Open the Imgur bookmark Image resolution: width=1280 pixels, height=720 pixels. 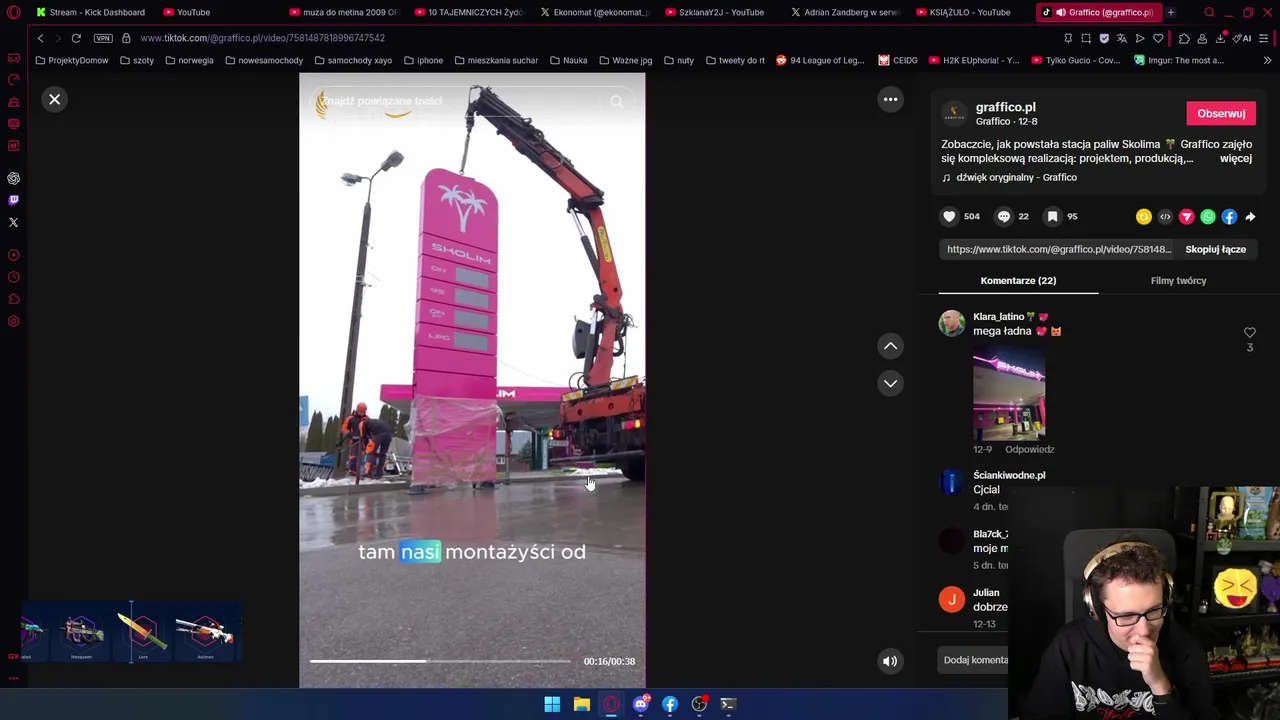click(1179, 60)
